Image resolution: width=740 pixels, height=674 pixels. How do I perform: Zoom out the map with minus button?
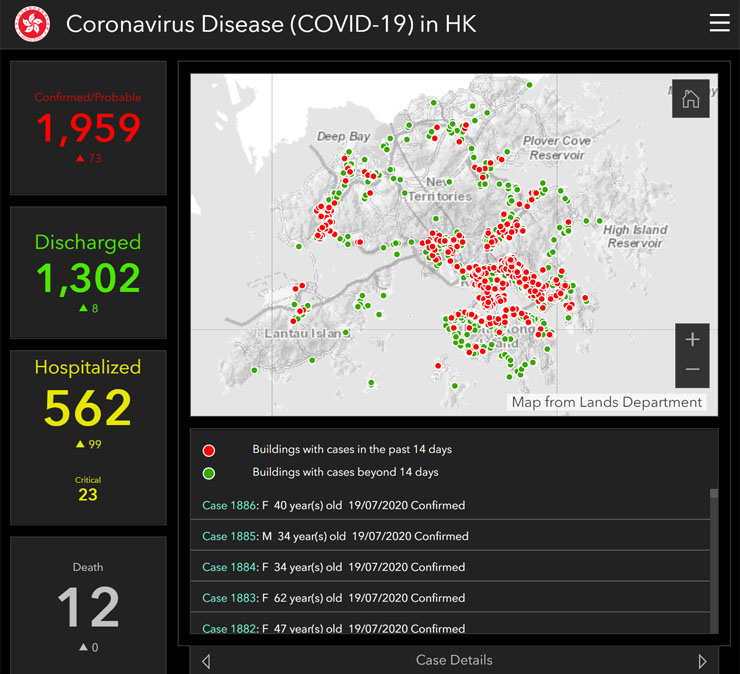click(x=692, y=370)
